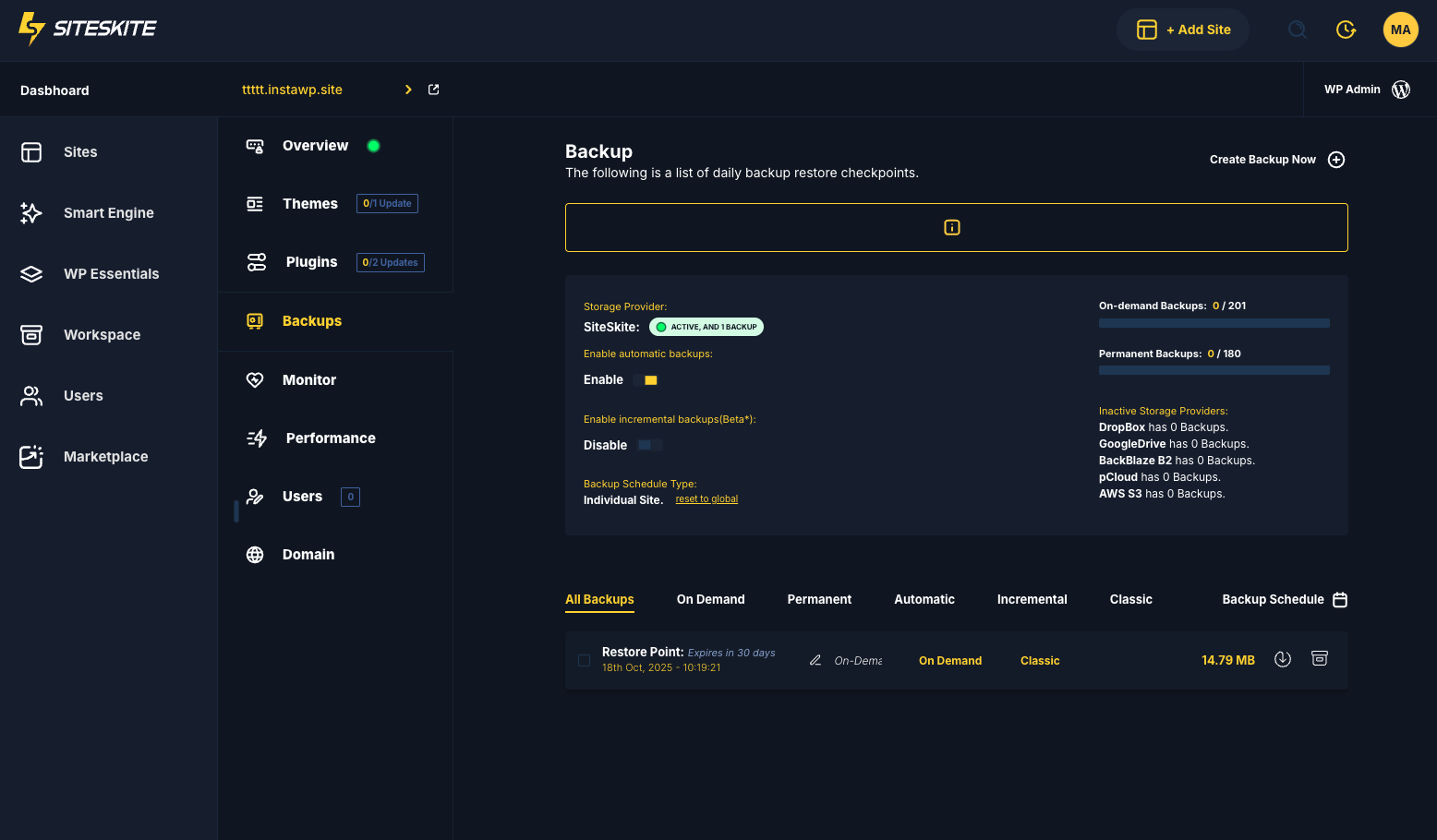Viewport: 1437px width, 840px height.
Task: Click the pencil edit icon beside On-Demand note
Action: 815,661
